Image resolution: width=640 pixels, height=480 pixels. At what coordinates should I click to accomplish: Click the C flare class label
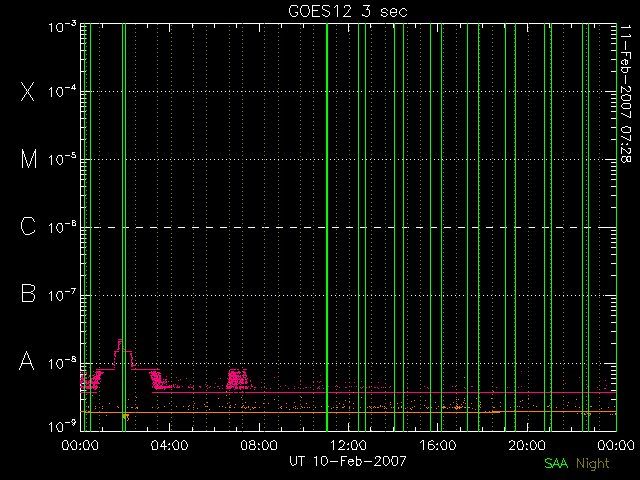pos(28,226)
